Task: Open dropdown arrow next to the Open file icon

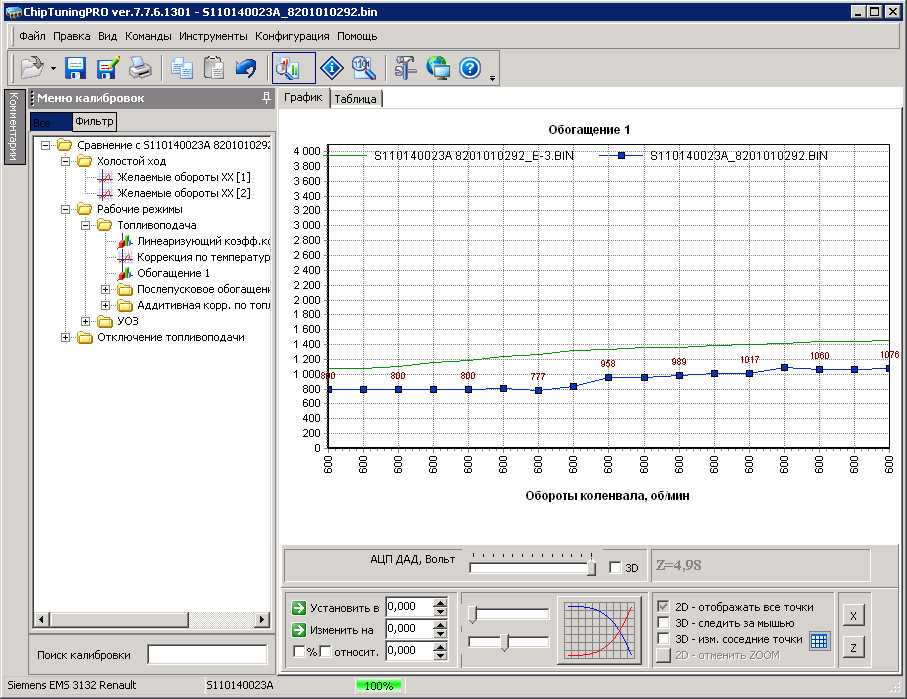Action: (52, 69)
